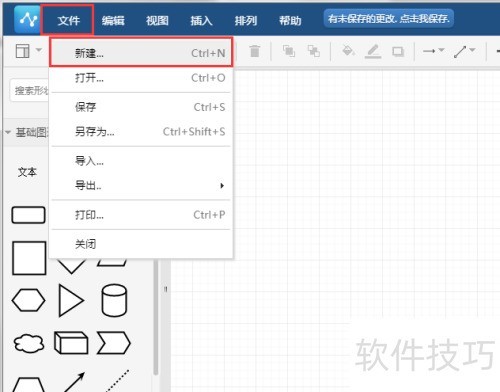Screen dimensions: 500x392
Task: Select the bring to front icon
Action: pyautogui.click(x=289, y=51)
